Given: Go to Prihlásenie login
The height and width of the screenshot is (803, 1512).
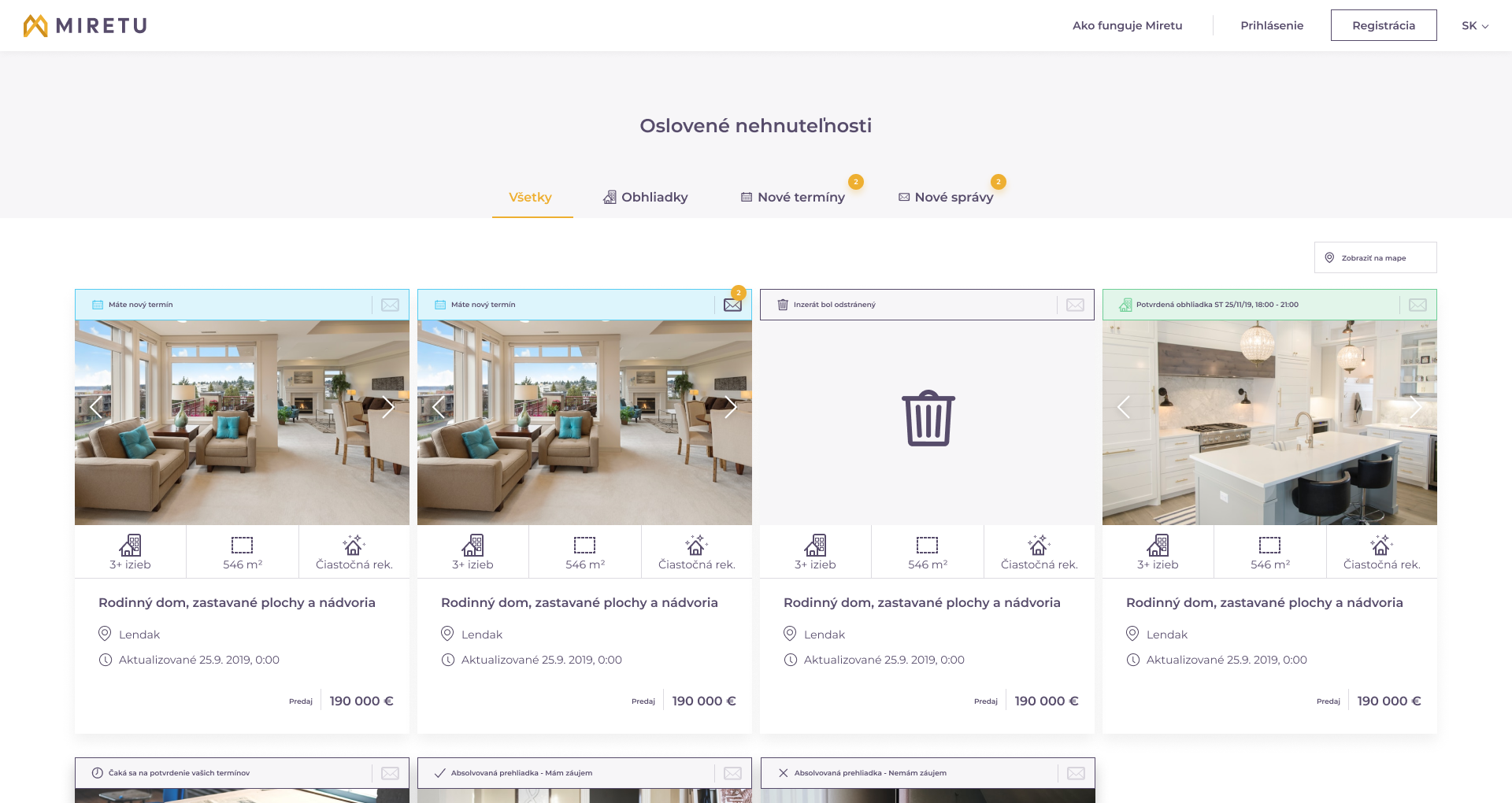Looking at the screenshot, I should click(1272, 25).
